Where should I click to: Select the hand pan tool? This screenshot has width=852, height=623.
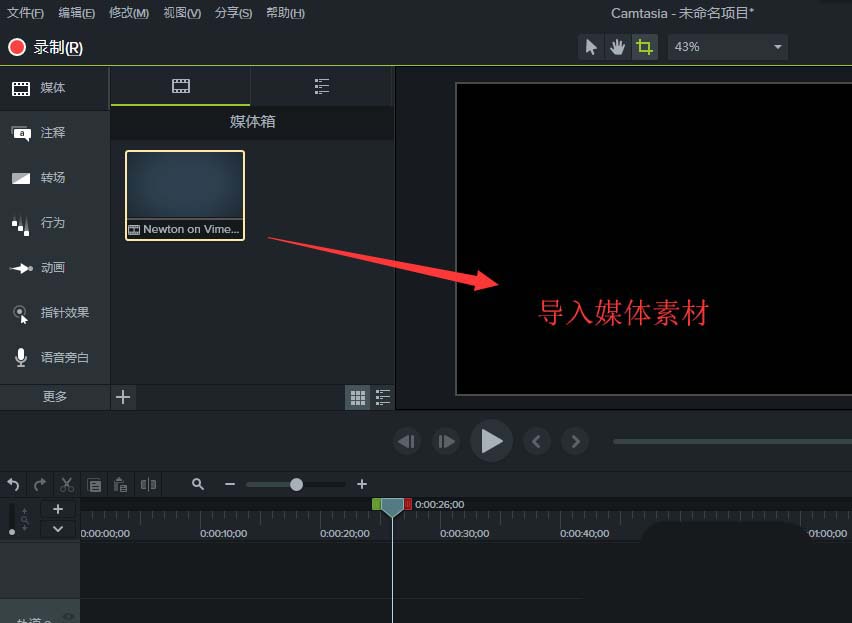[618, 47]
